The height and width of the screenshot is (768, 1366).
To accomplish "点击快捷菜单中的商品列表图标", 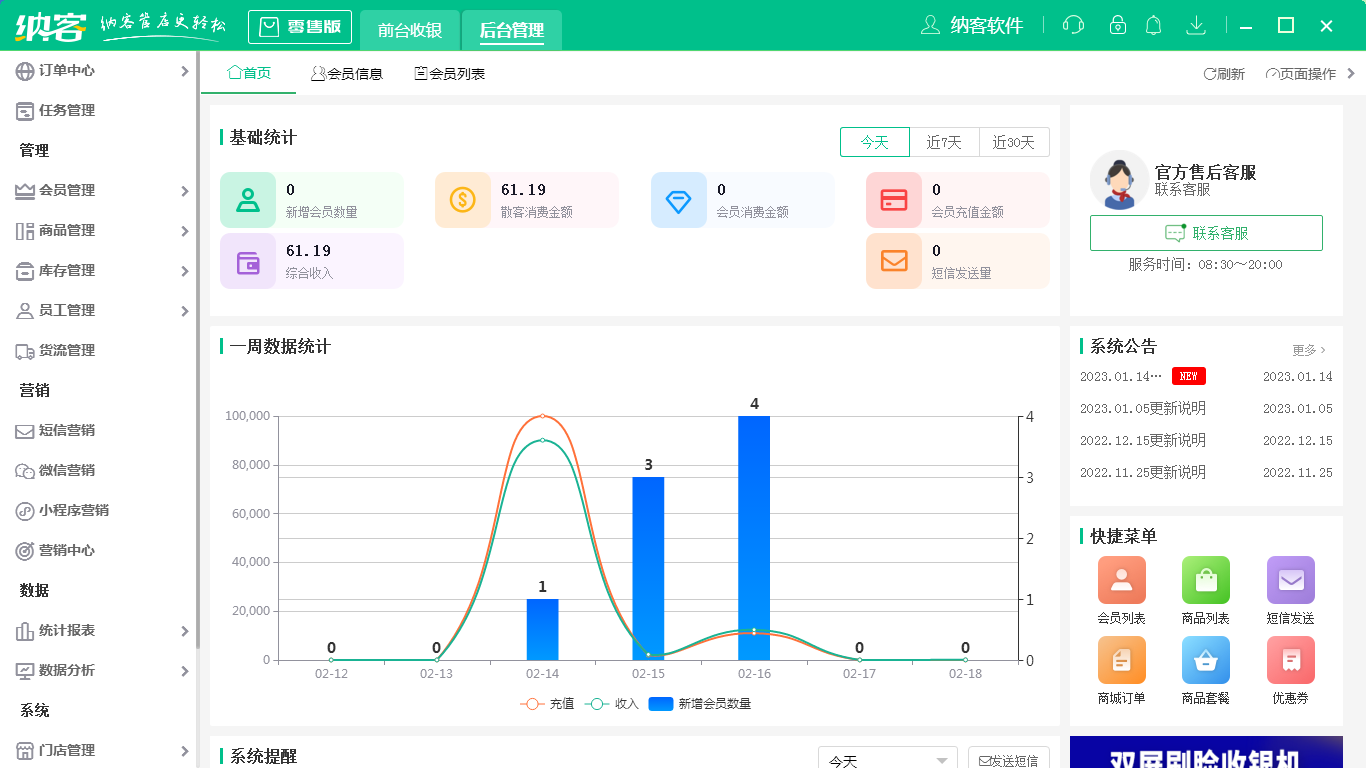I will tap(1205, 580).
